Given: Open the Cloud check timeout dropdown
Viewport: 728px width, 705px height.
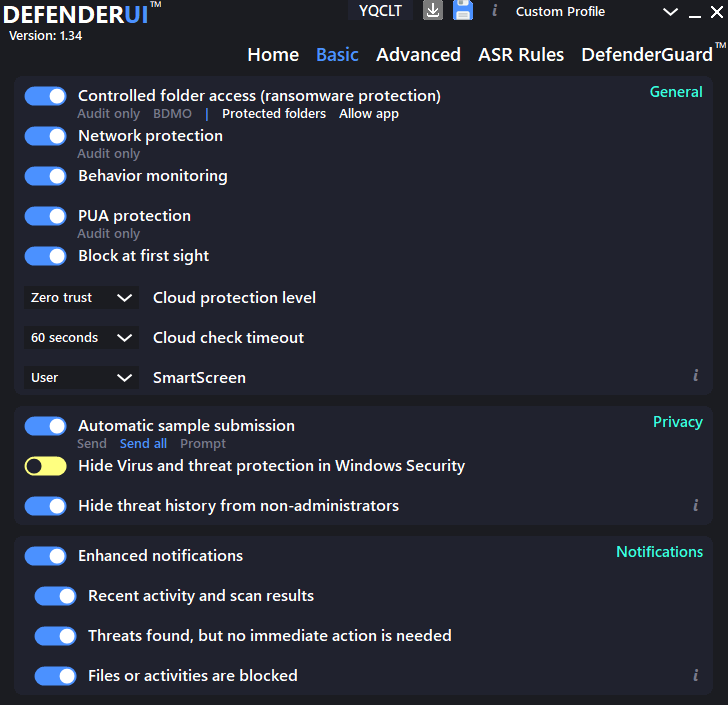Looking at the screenshot, I should 81,337.
